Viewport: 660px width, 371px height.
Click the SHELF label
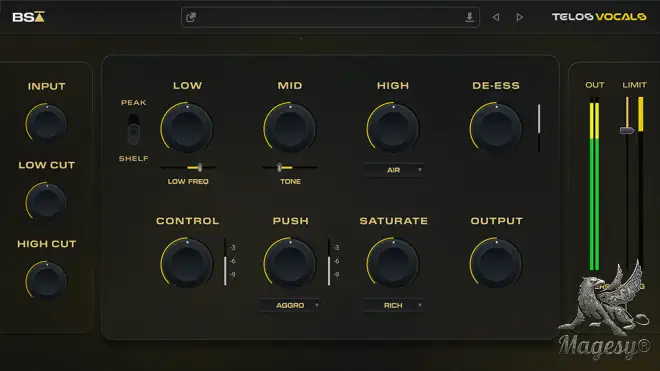pyautogui.click(x=133, y=158)
